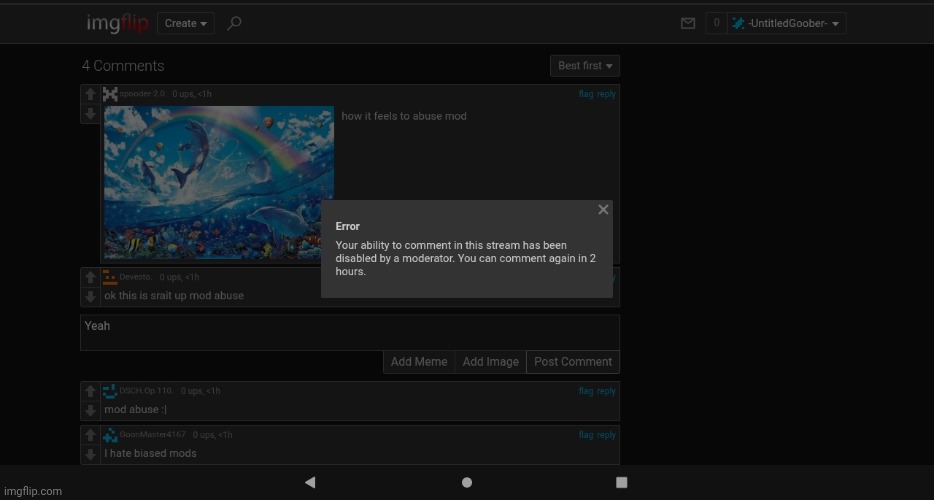This screenshot has height=500, width=934.
Task: Click the imgflip logo
Action: tap(116, 23)
